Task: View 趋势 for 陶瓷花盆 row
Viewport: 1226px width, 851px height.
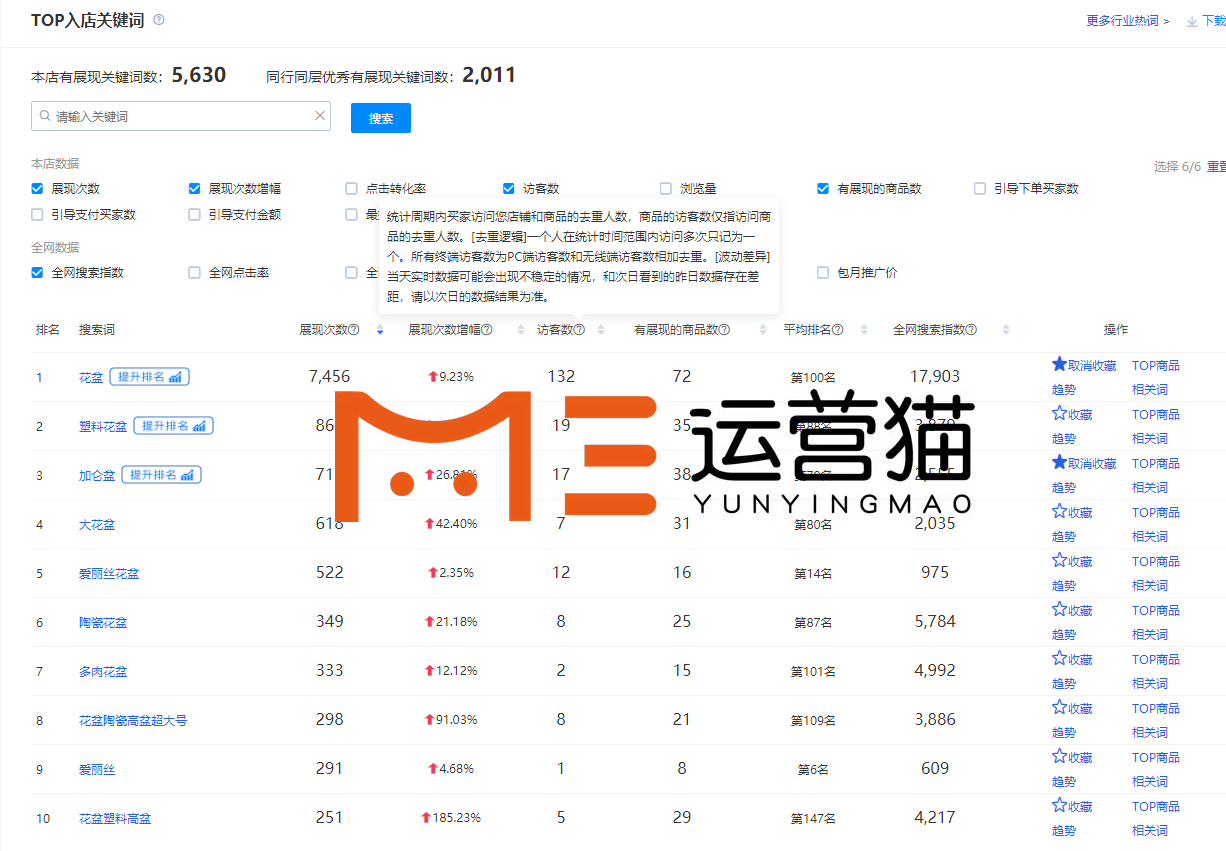Action: [1064, 635]
